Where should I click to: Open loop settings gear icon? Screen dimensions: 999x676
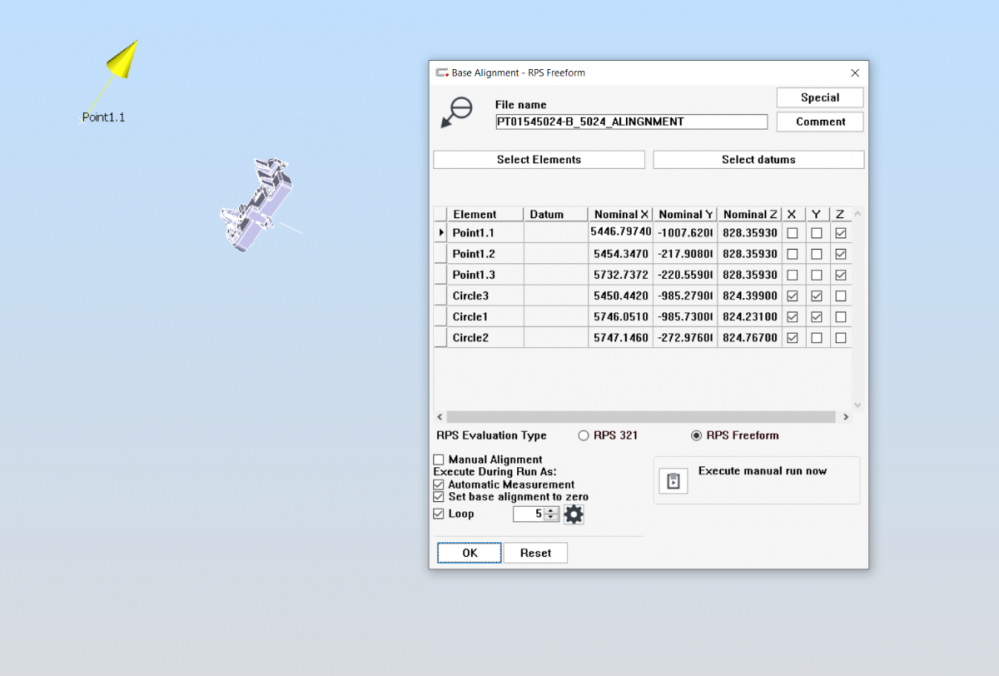pos(573,514)
